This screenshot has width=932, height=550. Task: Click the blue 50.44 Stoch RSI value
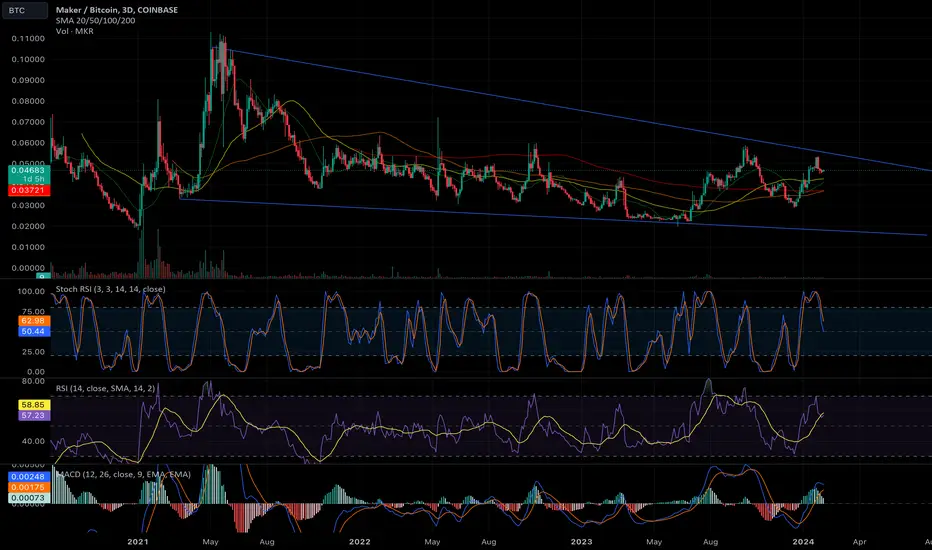[33, 331]
